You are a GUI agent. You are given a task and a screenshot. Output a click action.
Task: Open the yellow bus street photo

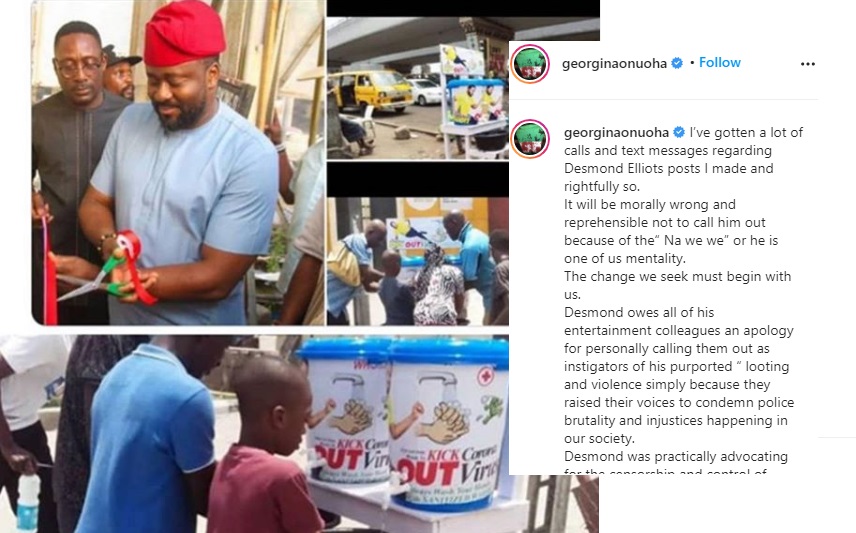[418, 88]
